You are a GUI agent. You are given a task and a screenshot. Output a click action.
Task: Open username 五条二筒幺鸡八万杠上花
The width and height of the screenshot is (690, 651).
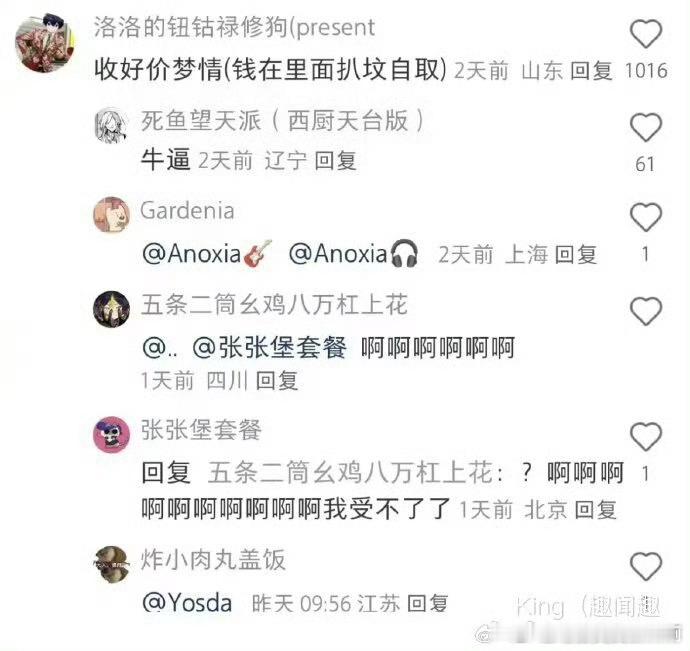(x=274, y=305)
